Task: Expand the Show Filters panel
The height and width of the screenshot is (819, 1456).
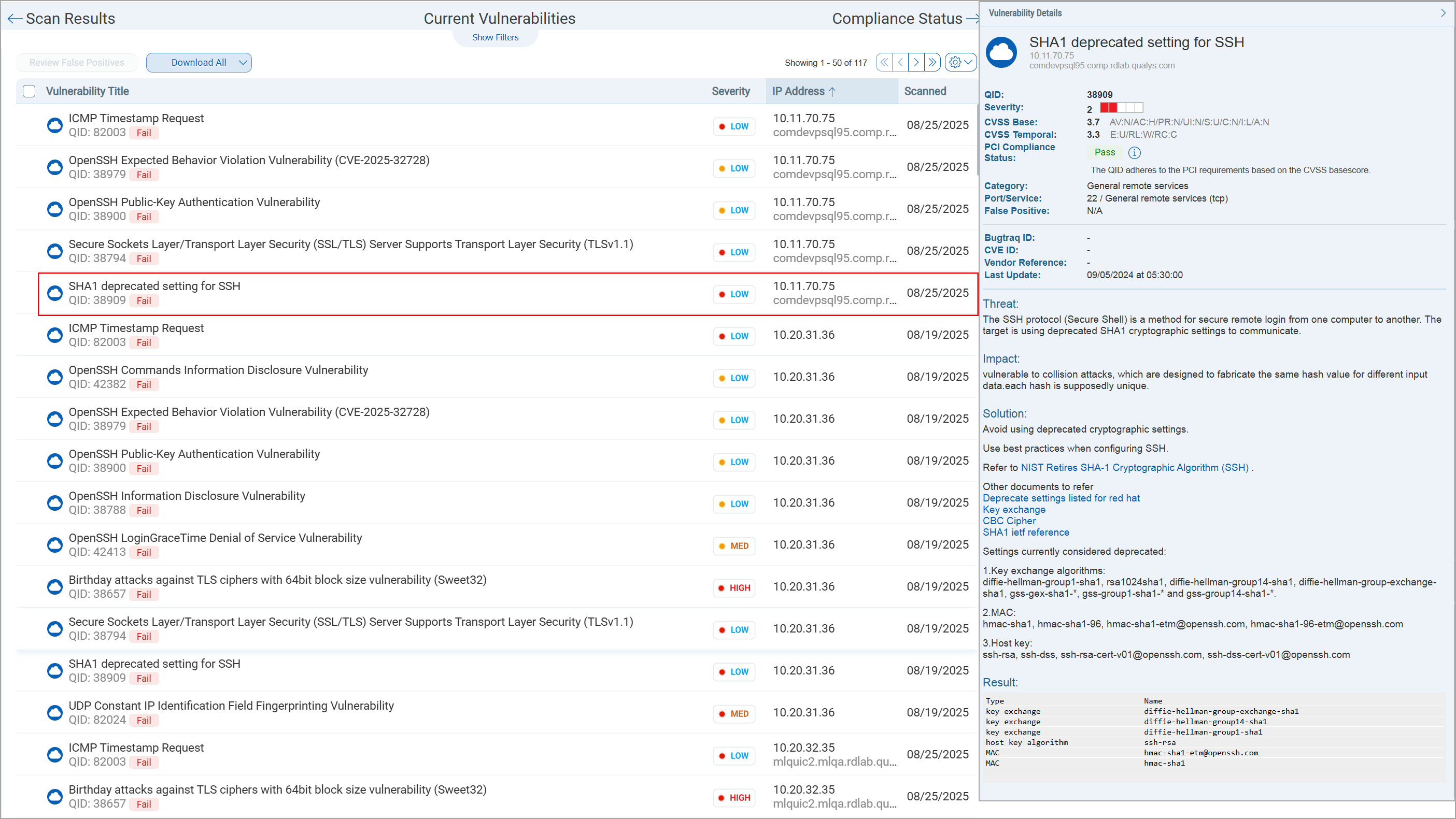Action: tap(495, 37)
